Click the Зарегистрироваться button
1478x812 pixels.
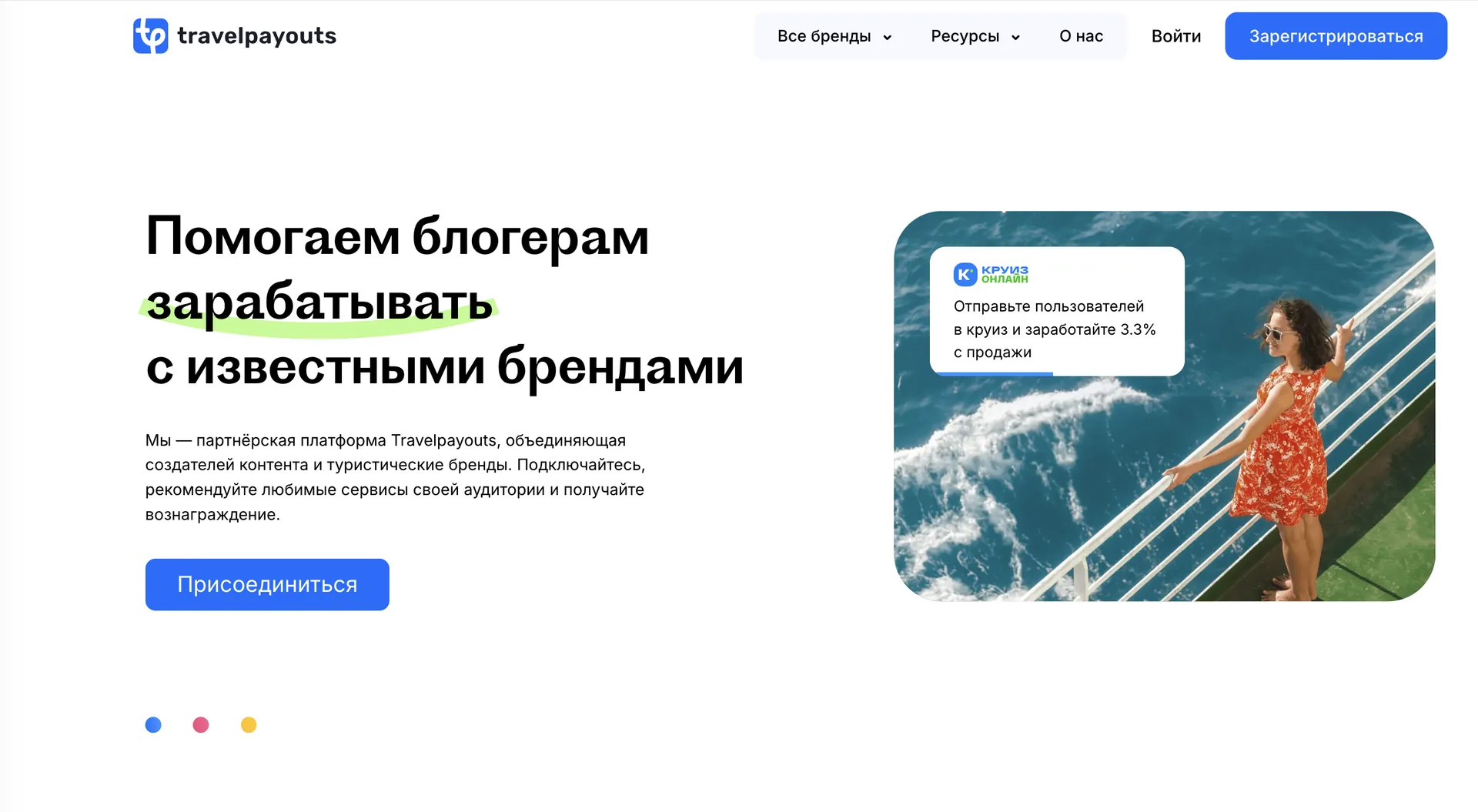[1336, 36]
